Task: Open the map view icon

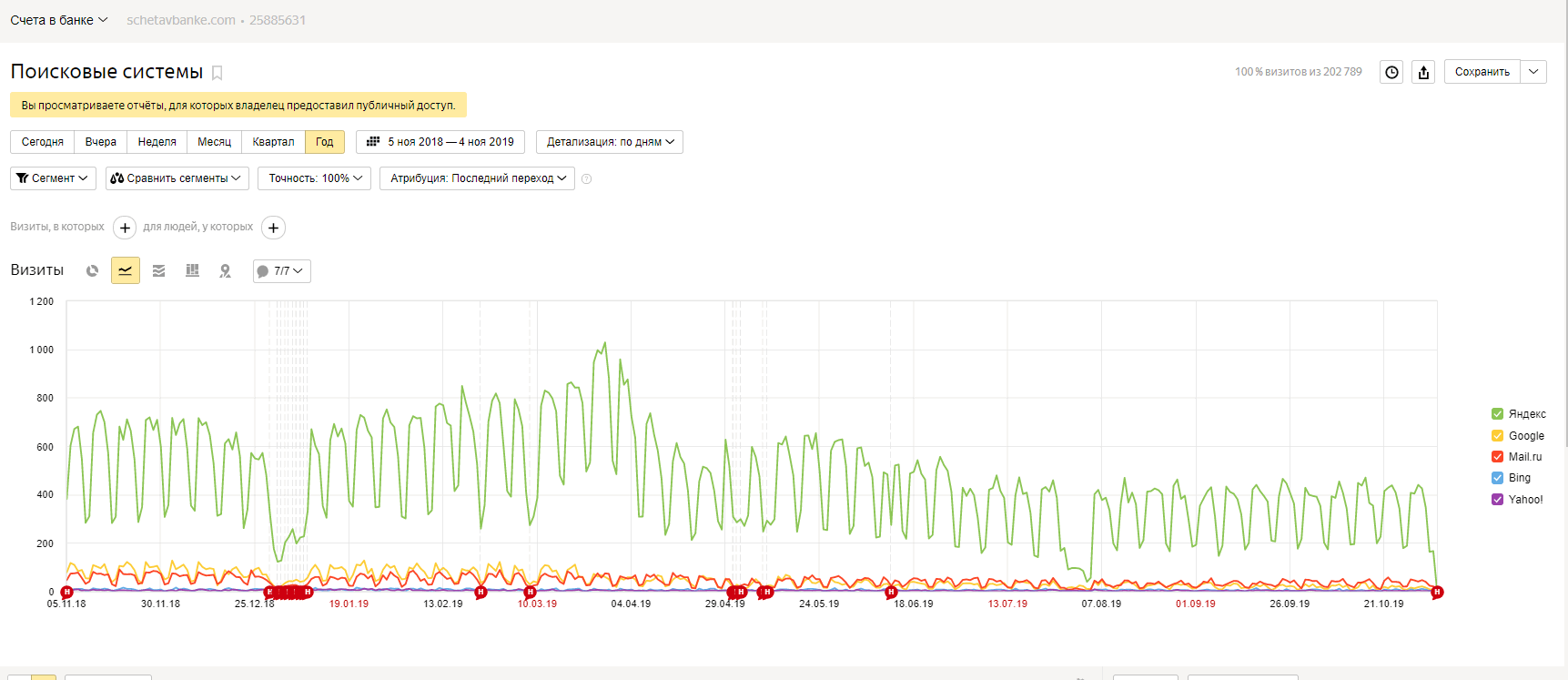Action: click(x=226, y=270)
